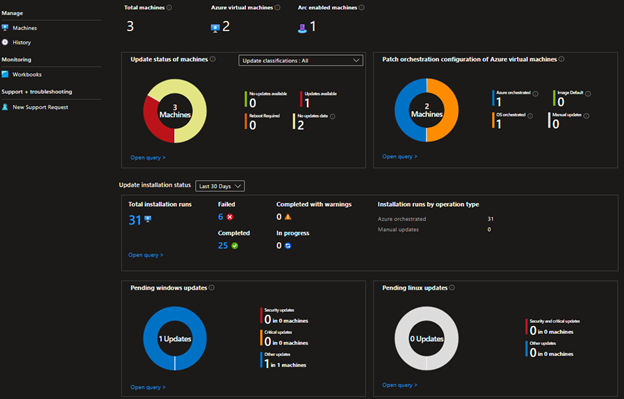This screenshot has height=399, width=624.
Task: Select History in the Manage menu
Action: pyautogui.click(x=21, y=42)
